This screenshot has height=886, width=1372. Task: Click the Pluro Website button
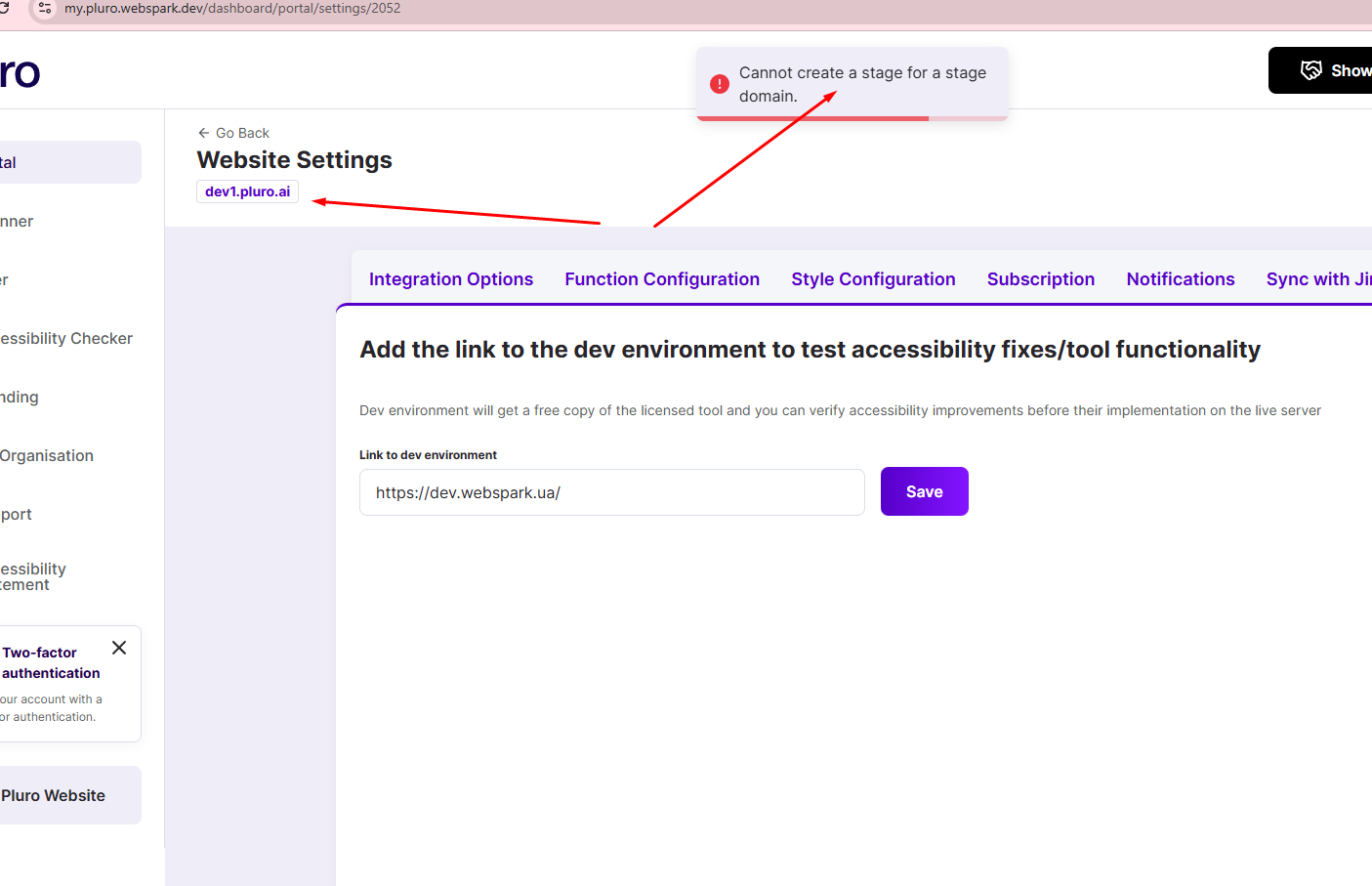click(55, 795)
